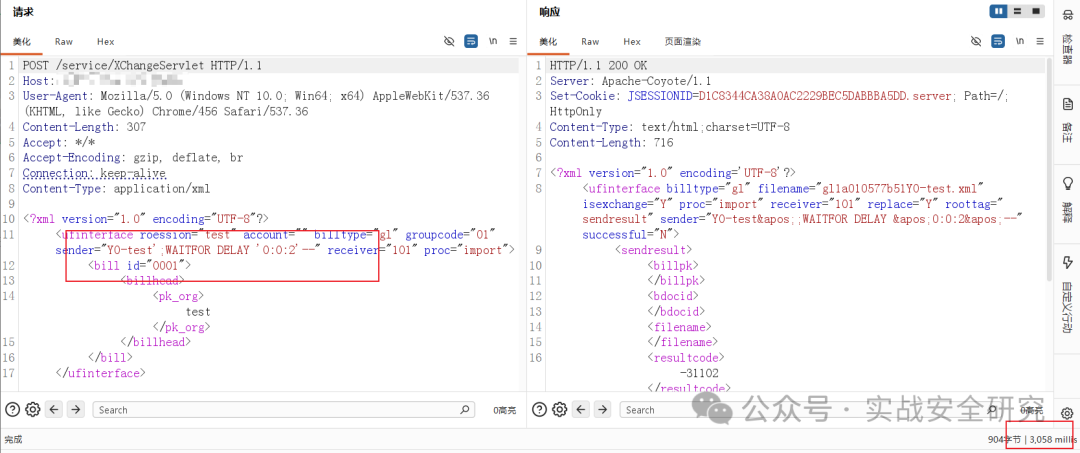This screenshot has height=453, width=1080.
Task: Toggle the crossed-eye icon in the response pane
Action: pyautogui.click(x=976, y=41)
